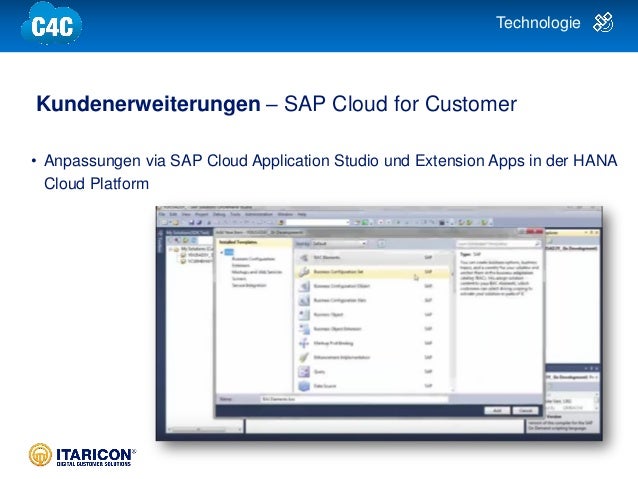Click the Kundenerweiterungen heading text
The image size is (638, 479).
click(148, 103)
